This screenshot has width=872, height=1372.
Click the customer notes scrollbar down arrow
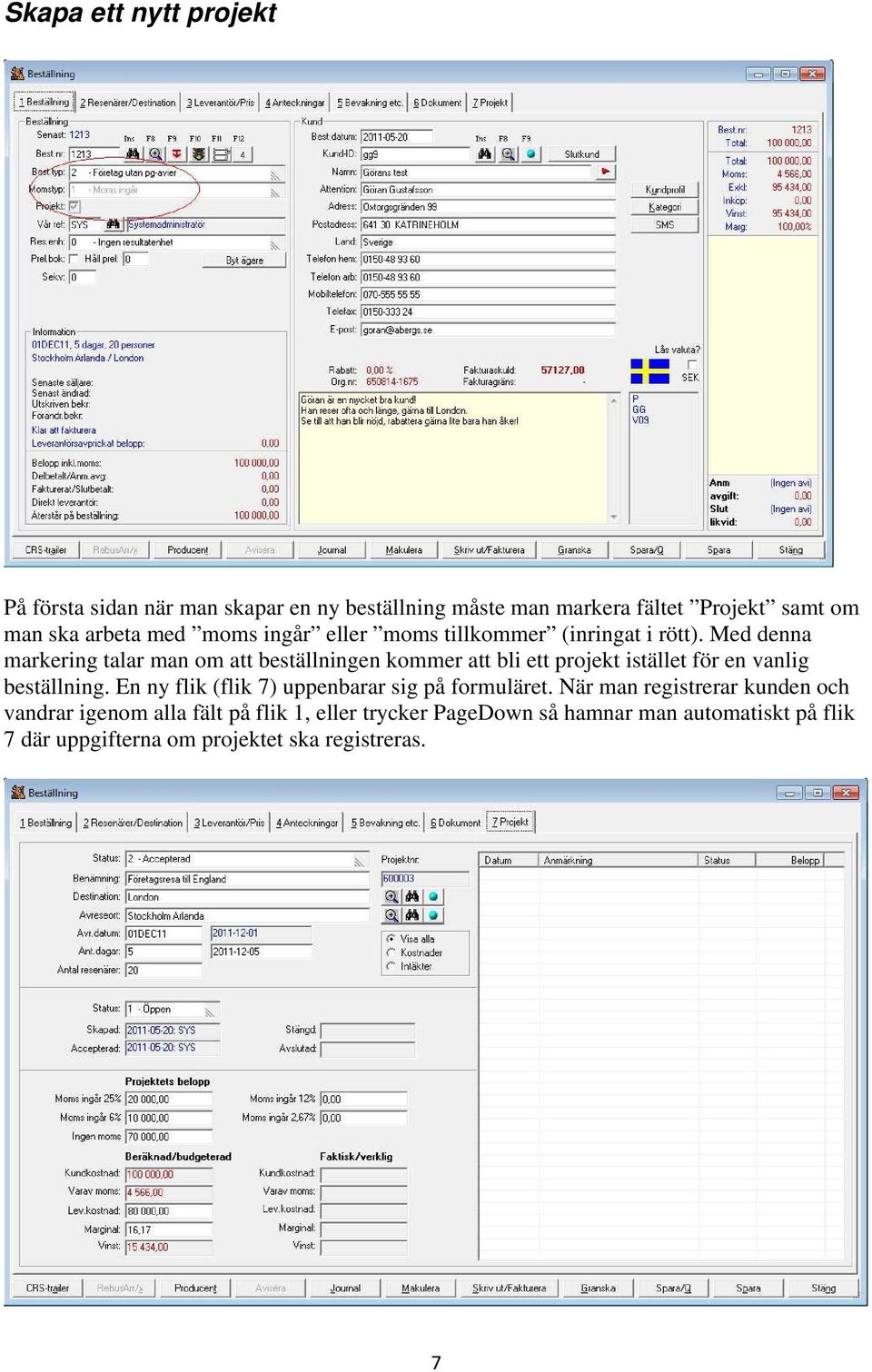pyautogui.click(x=614, y=517)
